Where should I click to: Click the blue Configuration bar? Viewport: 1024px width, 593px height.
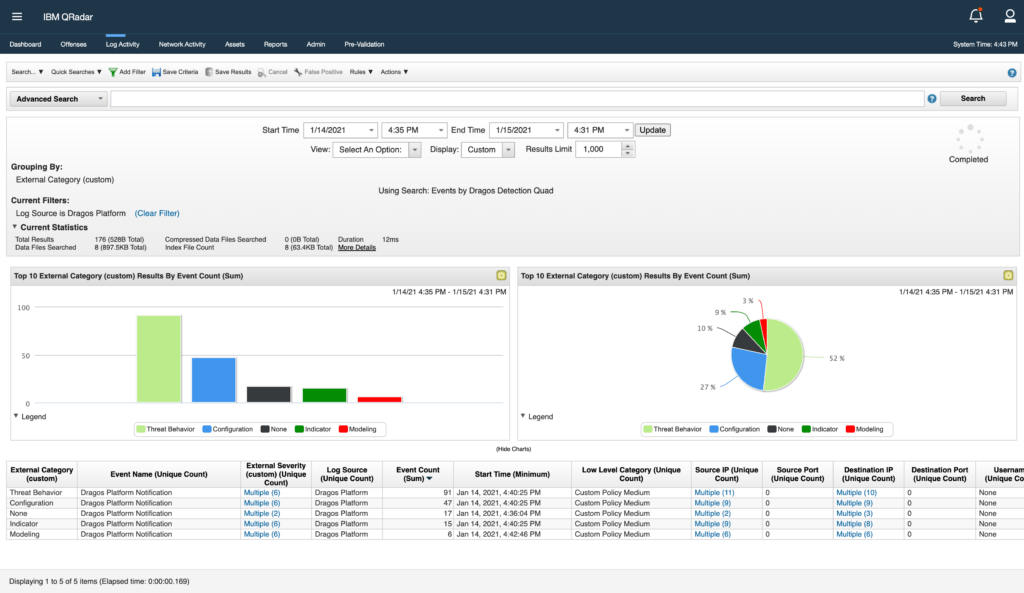(x=214, y=380)
